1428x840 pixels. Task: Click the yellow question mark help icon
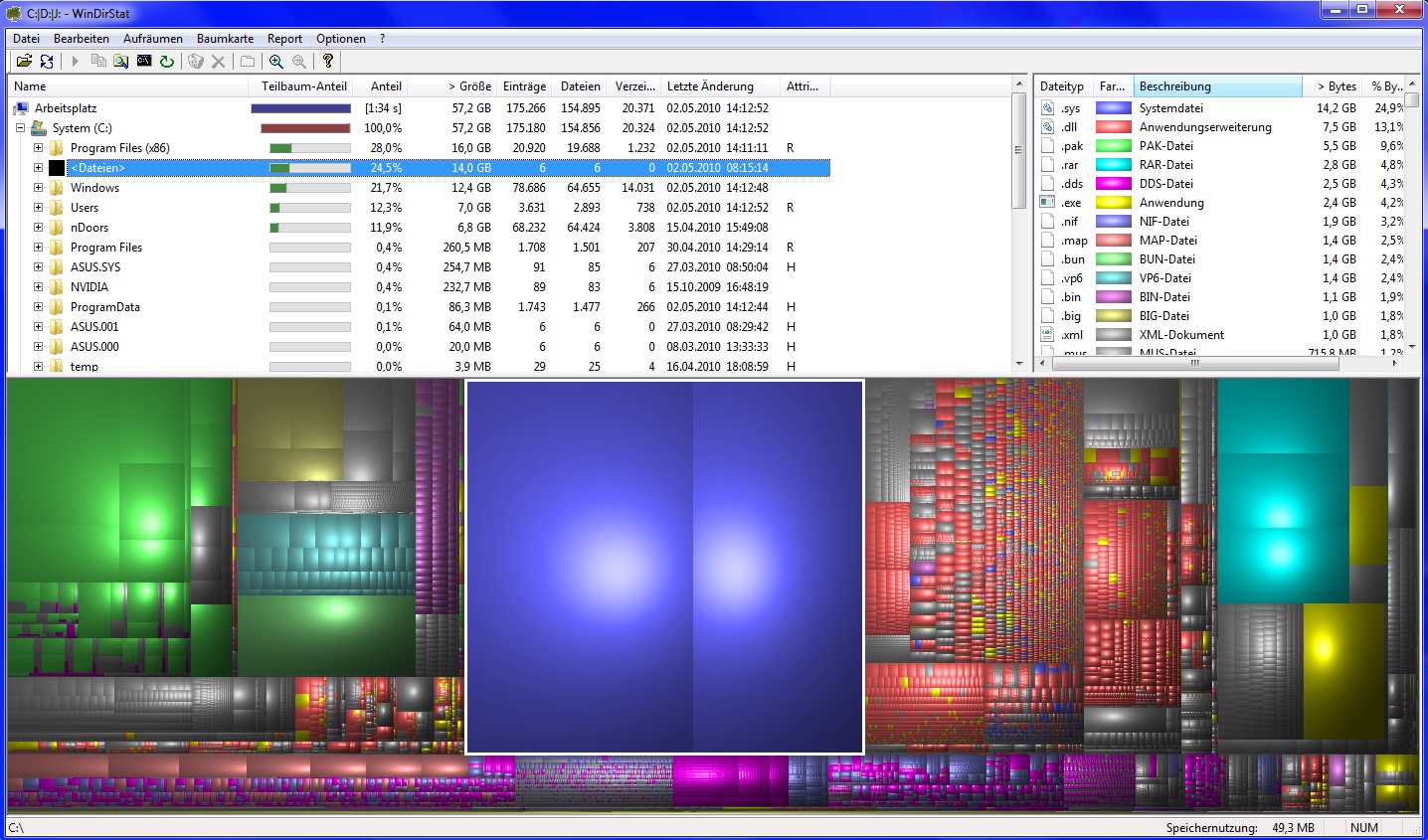click(328, 62)
